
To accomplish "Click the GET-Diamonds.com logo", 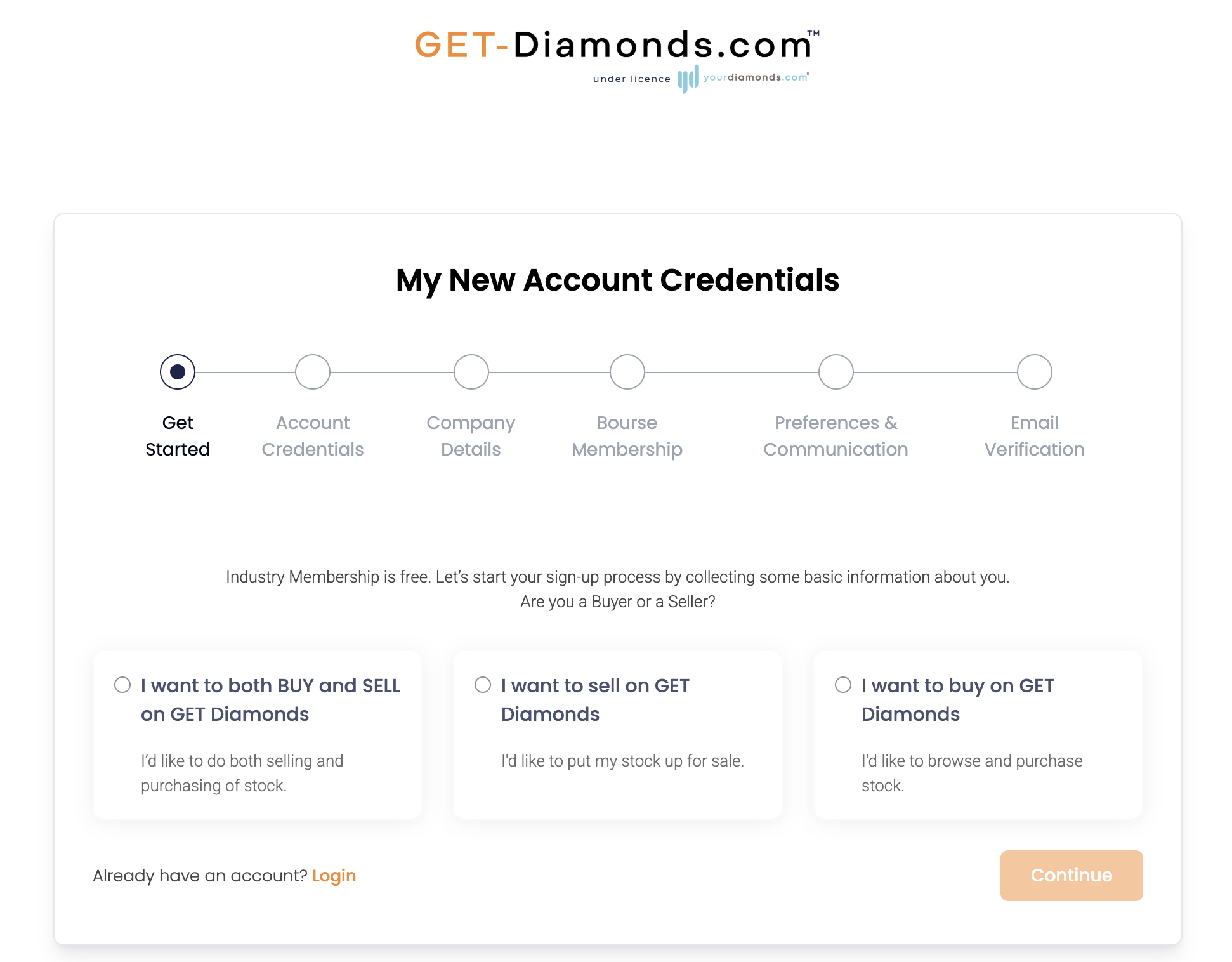I will [617, 46].
